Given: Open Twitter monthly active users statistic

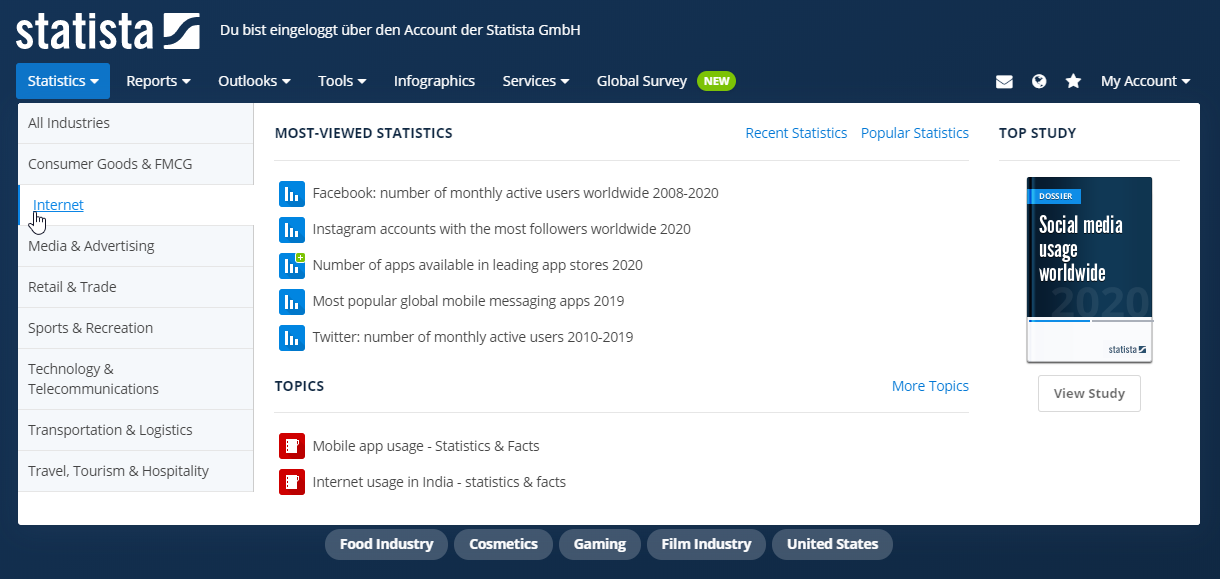Looking at the screenshot, I should (472, 337).
